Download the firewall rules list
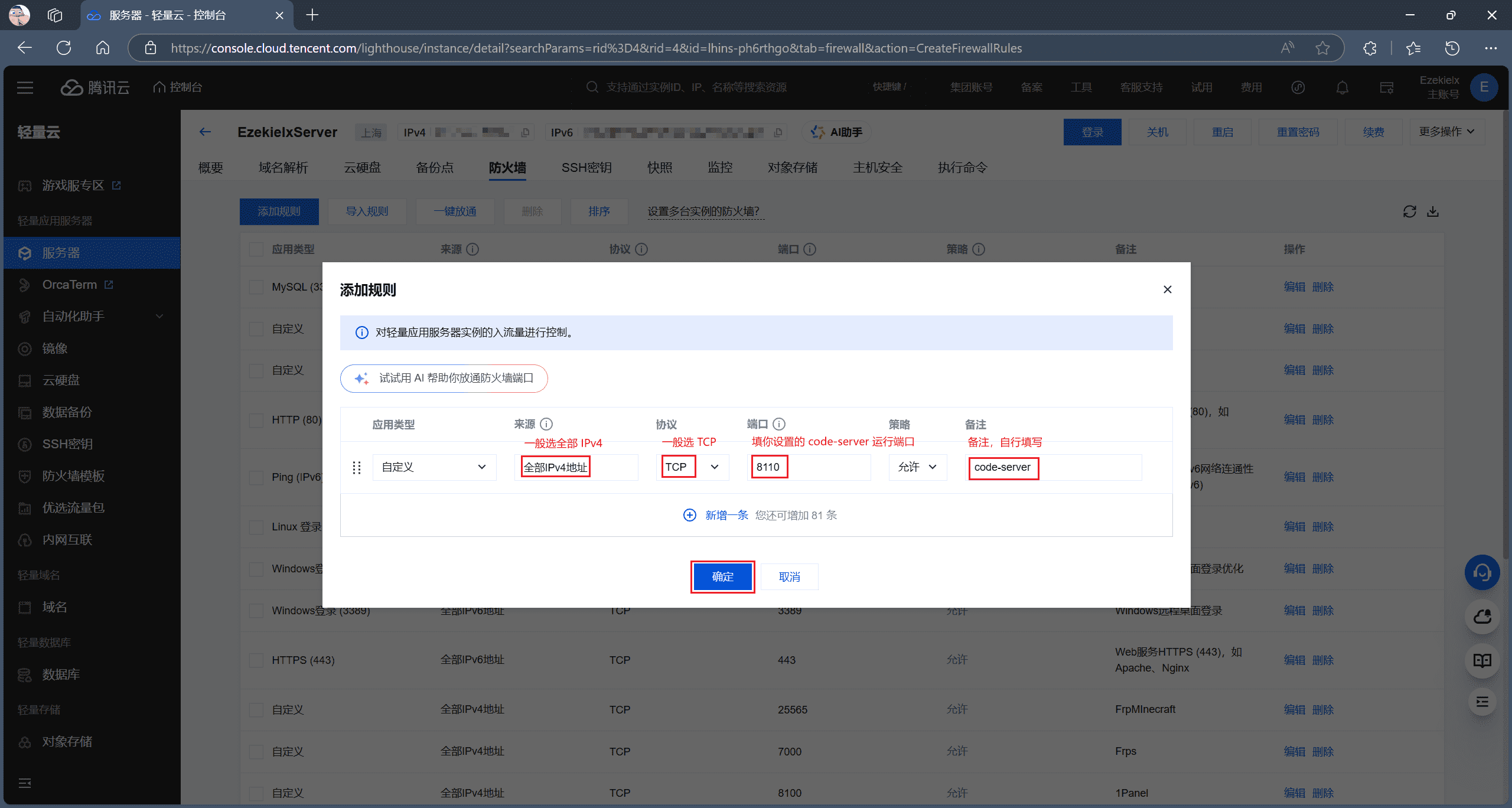1512x808 pixels. coord(1433,211)
